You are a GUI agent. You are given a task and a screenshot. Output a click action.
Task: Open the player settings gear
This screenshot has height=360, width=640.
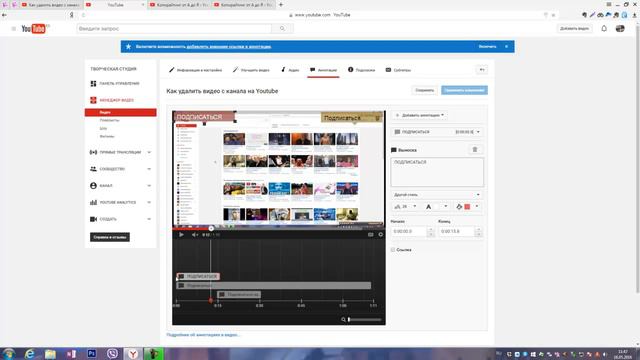point(381,235)
